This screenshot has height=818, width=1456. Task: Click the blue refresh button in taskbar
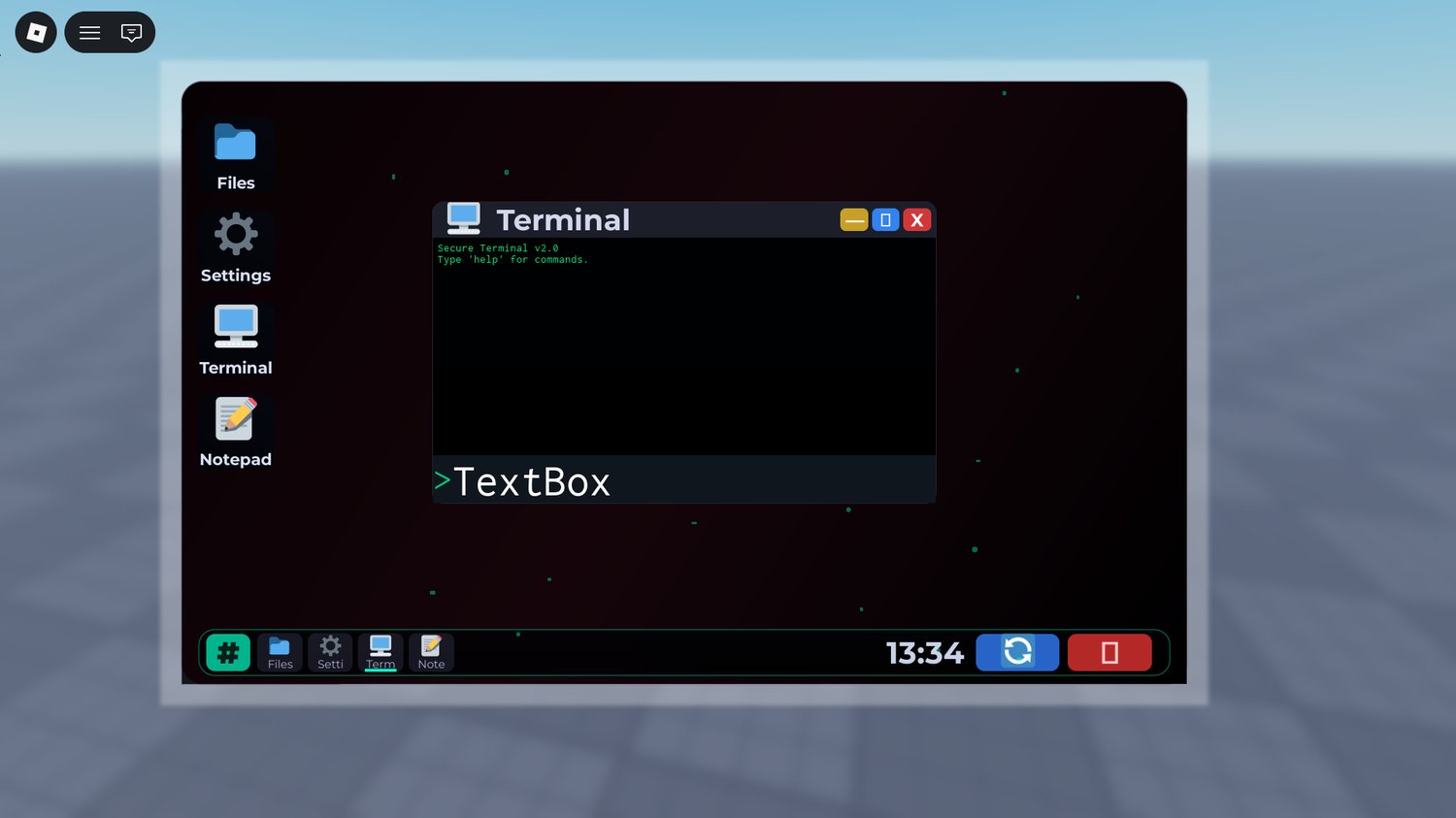coord(1017,652)
